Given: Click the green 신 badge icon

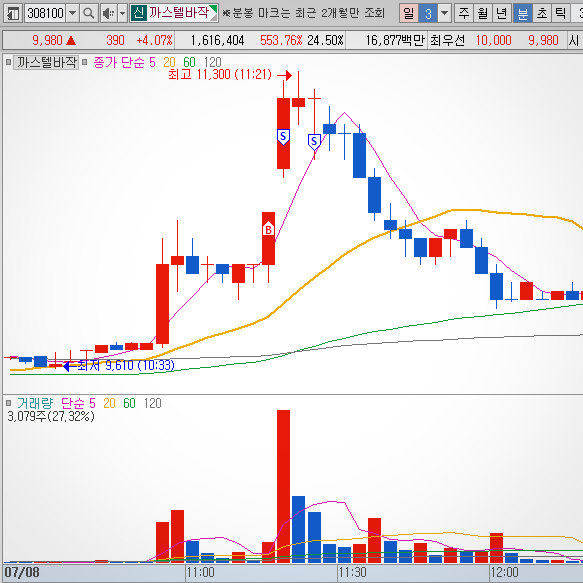Looking at the screenshot, I should coord(139,13).
